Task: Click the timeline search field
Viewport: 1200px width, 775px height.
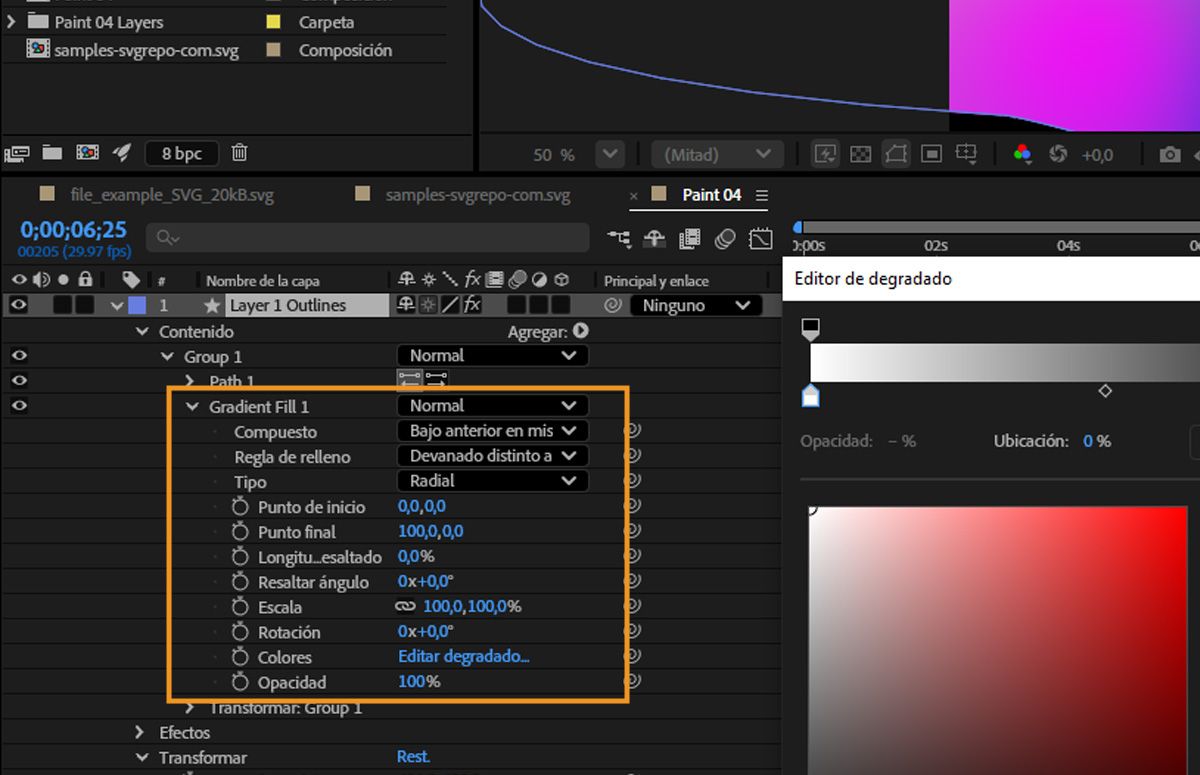Action: pyautogui.click(x=368, y=238)
